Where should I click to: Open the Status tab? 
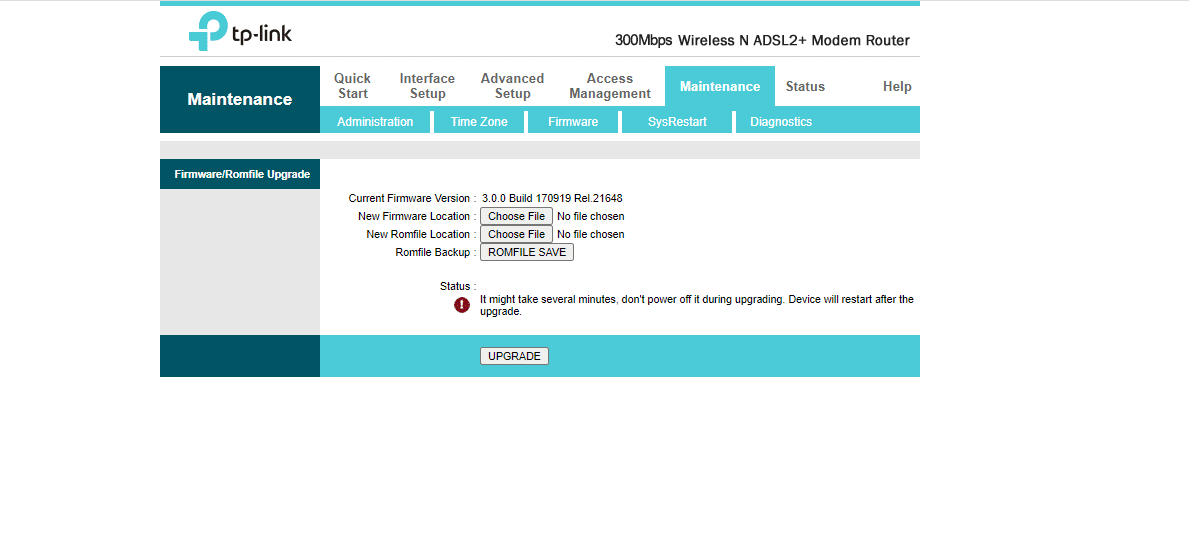[x=805, y=87]
